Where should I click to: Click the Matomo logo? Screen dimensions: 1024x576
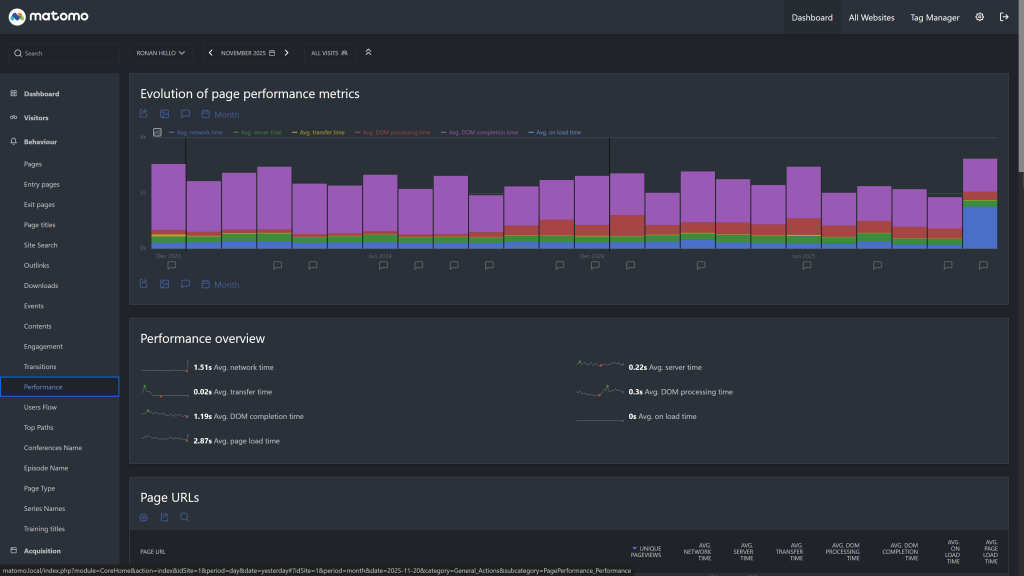pos(50,17)
